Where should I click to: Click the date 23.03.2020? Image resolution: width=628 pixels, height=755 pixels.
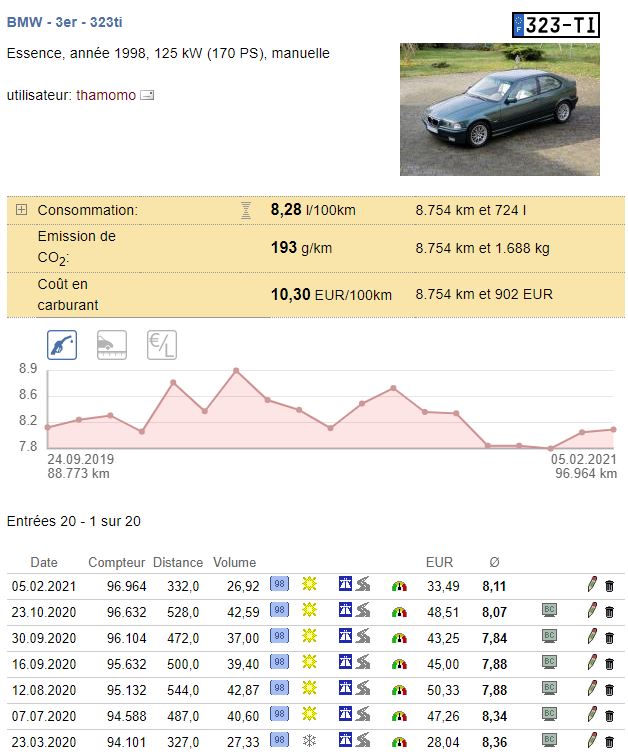tap(44, 742)
